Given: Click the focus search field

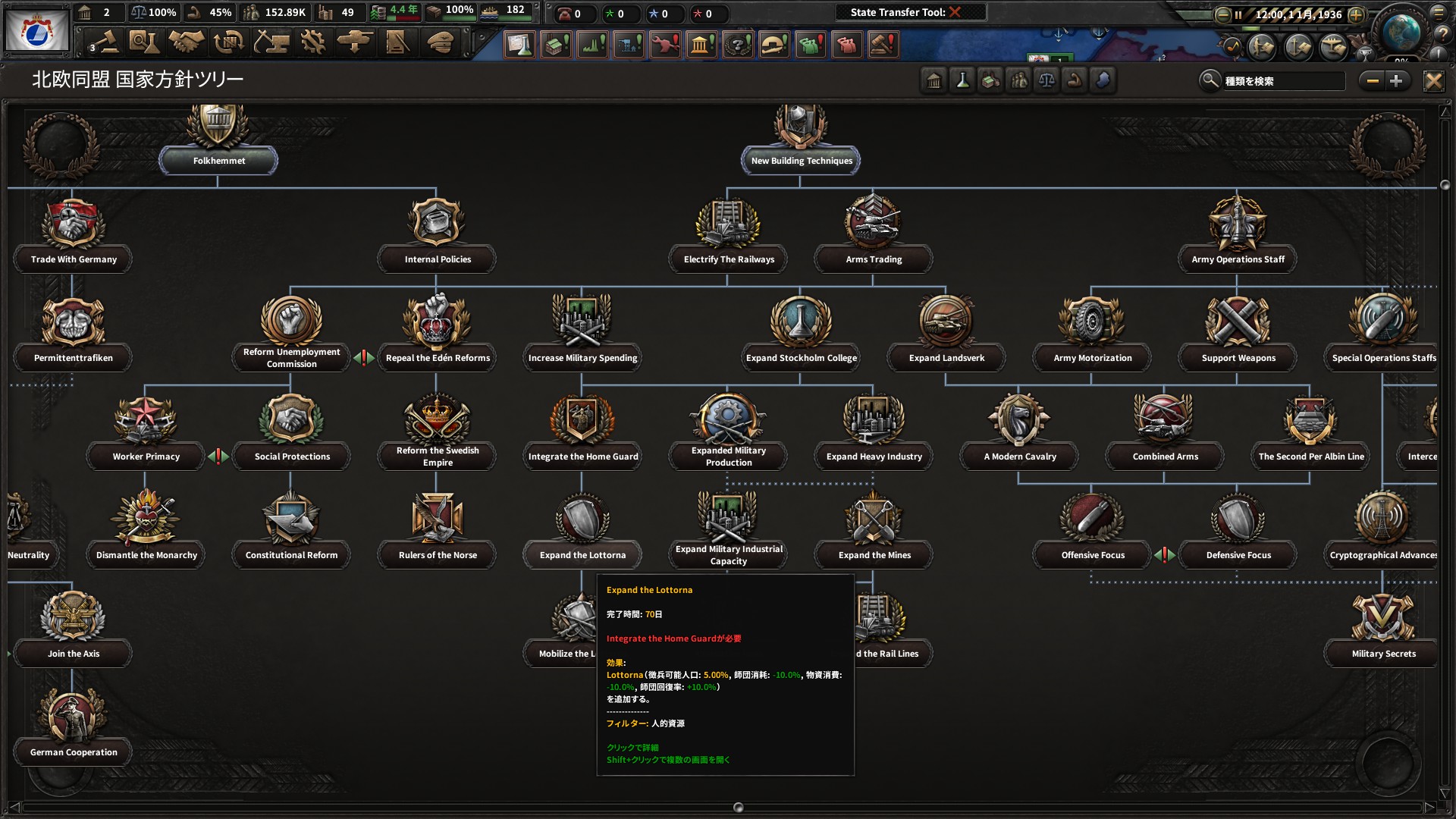Looking at the screenshot, I should click(x=1283, y=81).
